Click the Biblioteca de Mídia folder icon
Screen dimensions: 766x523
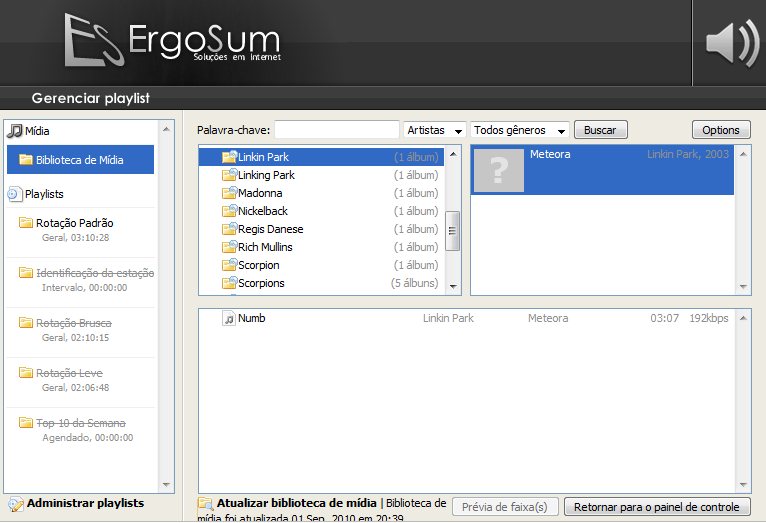tap(26, 159)
